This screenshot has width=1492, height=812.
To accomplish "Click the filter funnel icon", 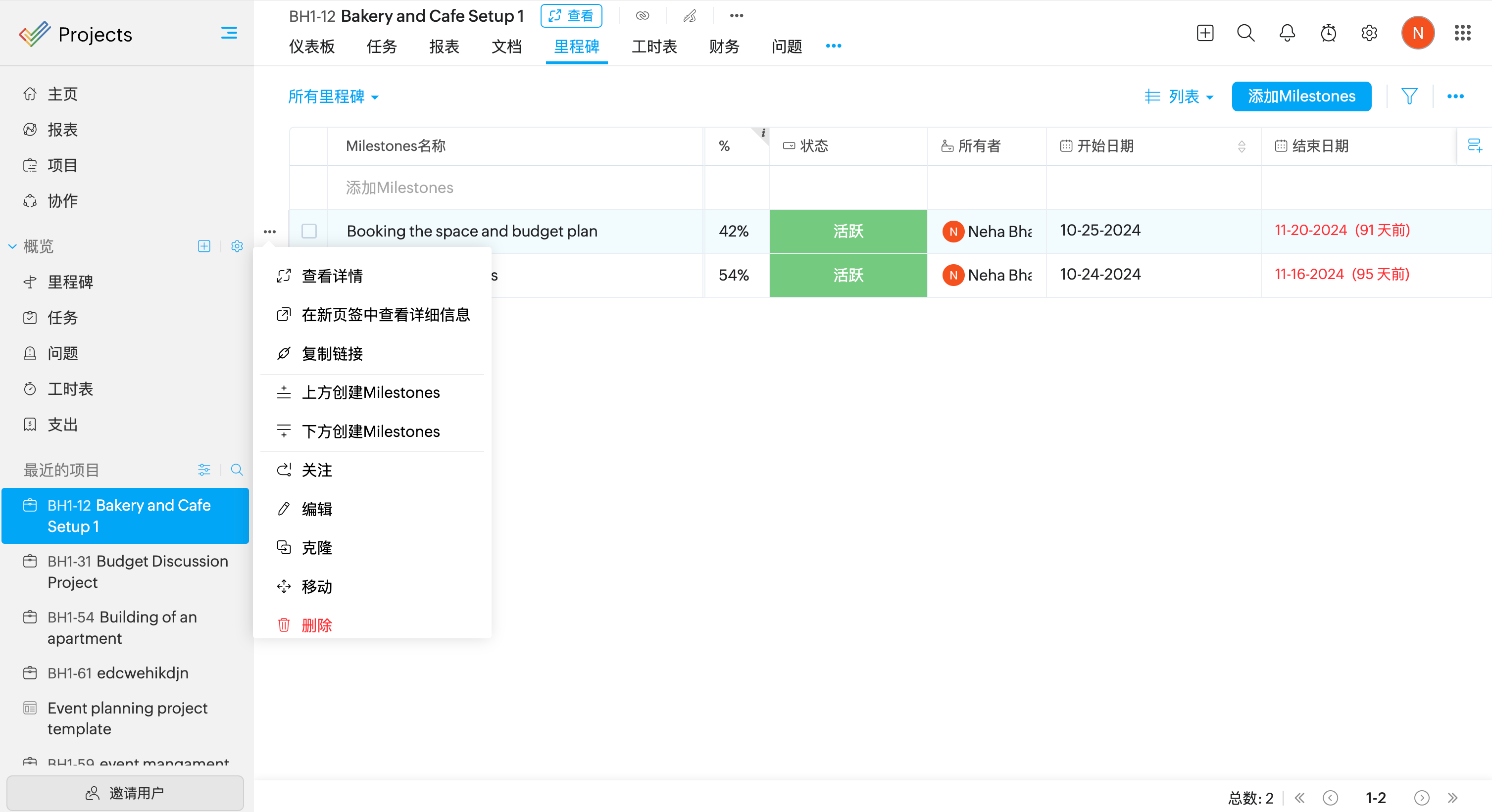I will pyautogui.click(x=1409, y=96).
